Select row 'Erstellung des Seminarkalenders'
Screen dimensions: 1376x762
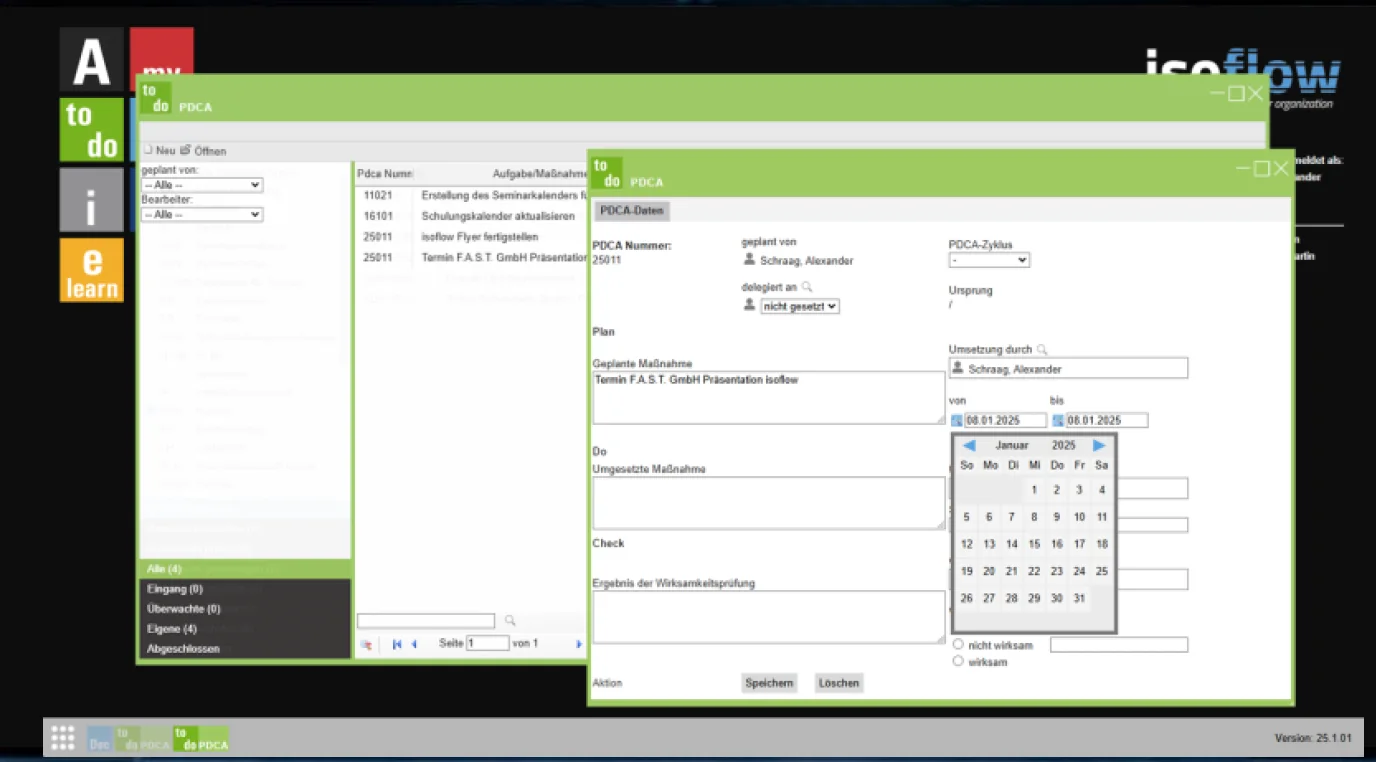click(471, 196)
